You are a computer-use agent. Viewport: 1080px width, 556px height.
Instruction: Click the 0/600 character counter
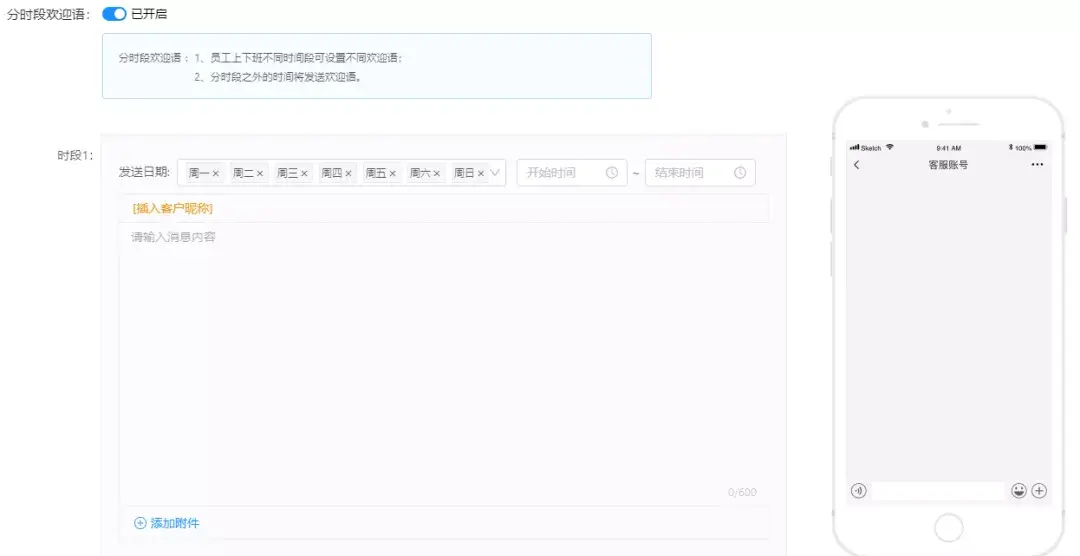742,492
